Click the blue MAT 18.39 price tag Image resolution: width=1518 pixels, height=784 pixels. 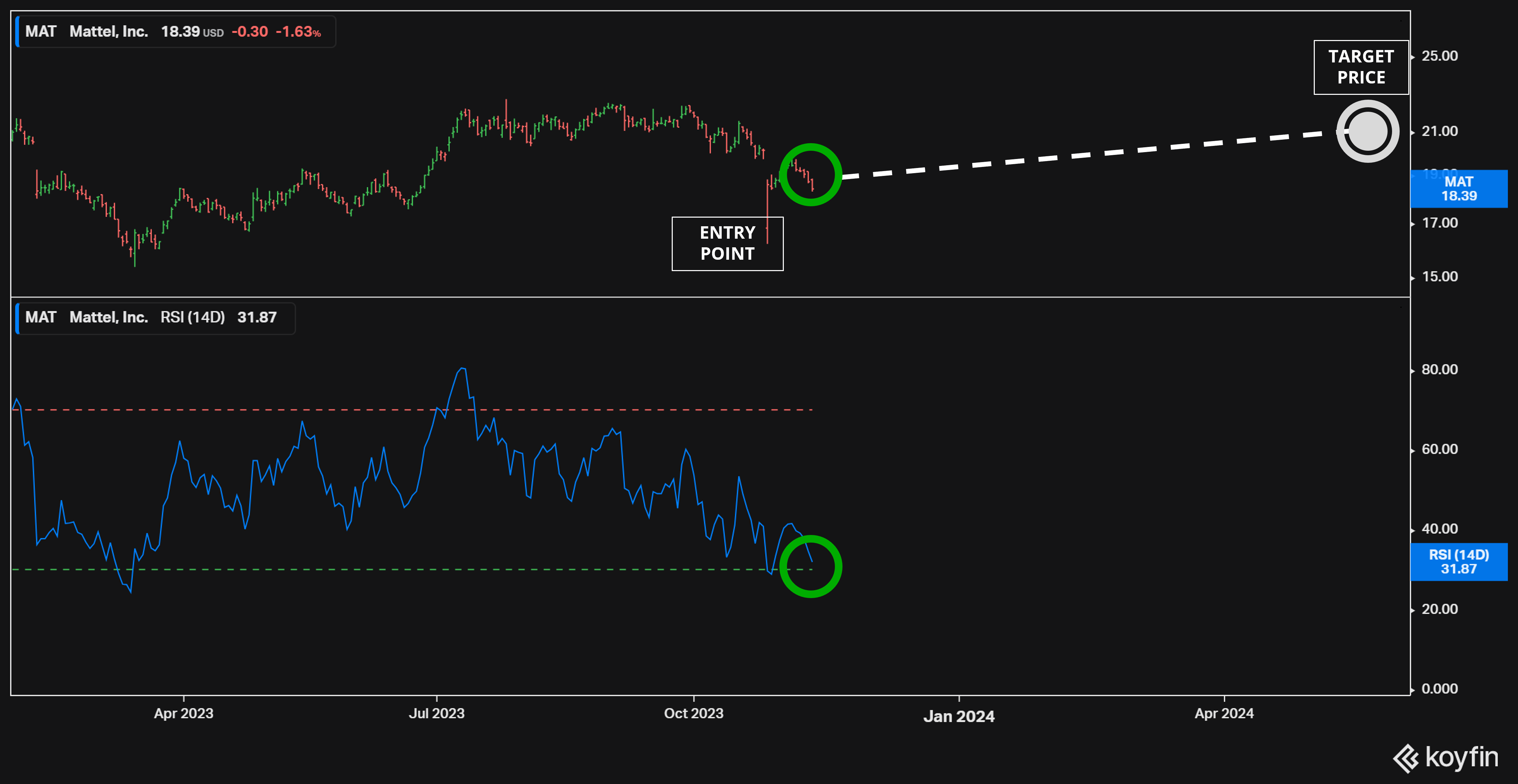(x=1458, y=189)
